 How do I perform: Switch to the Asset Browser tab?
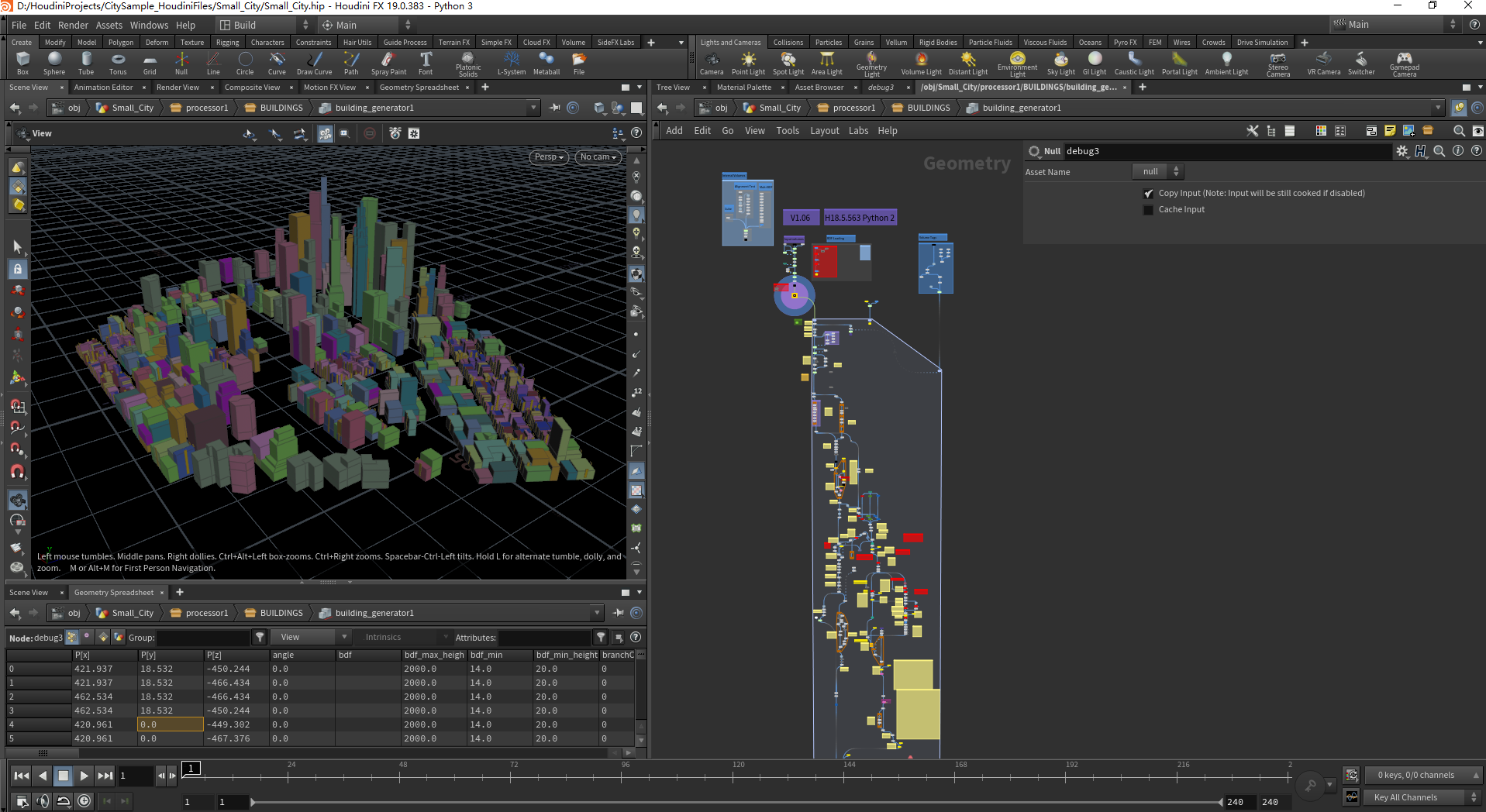pos(819,88)
